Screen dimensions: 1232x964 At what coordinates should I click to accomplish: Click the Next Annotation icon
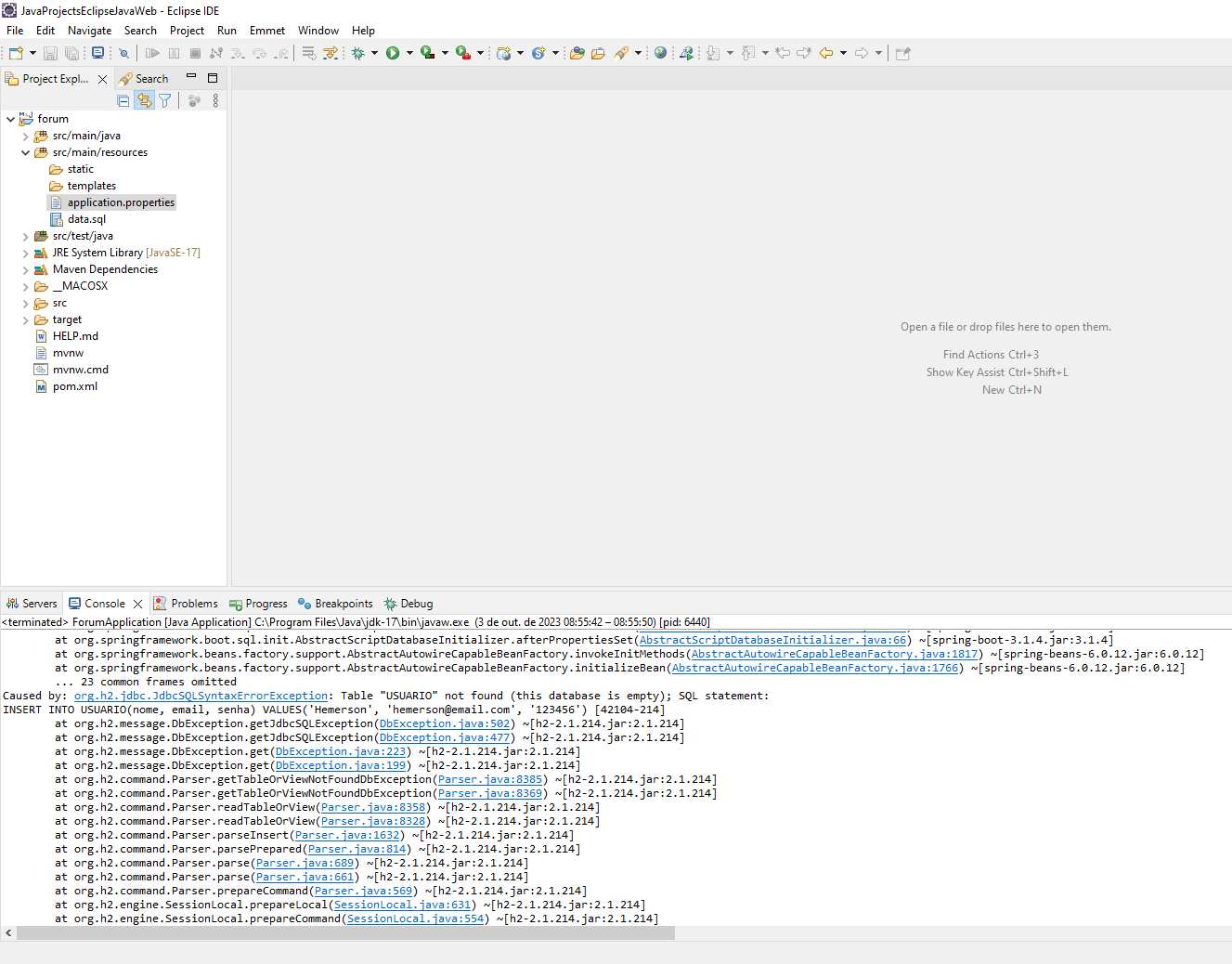coord(713,53)
